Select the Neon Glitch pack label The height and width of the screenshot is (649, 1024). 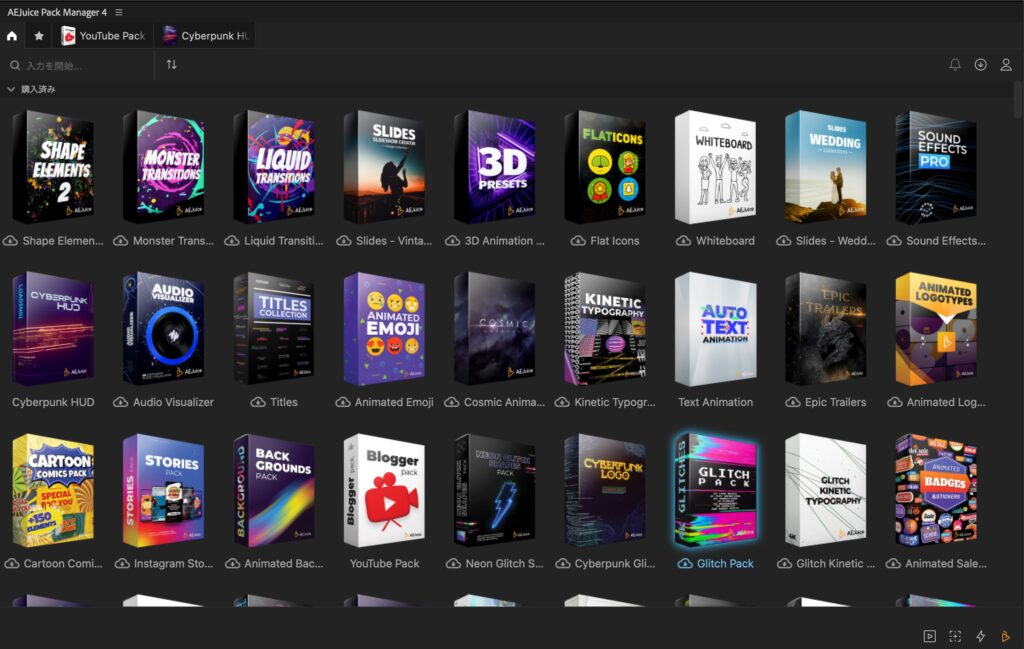coord(504,563)
